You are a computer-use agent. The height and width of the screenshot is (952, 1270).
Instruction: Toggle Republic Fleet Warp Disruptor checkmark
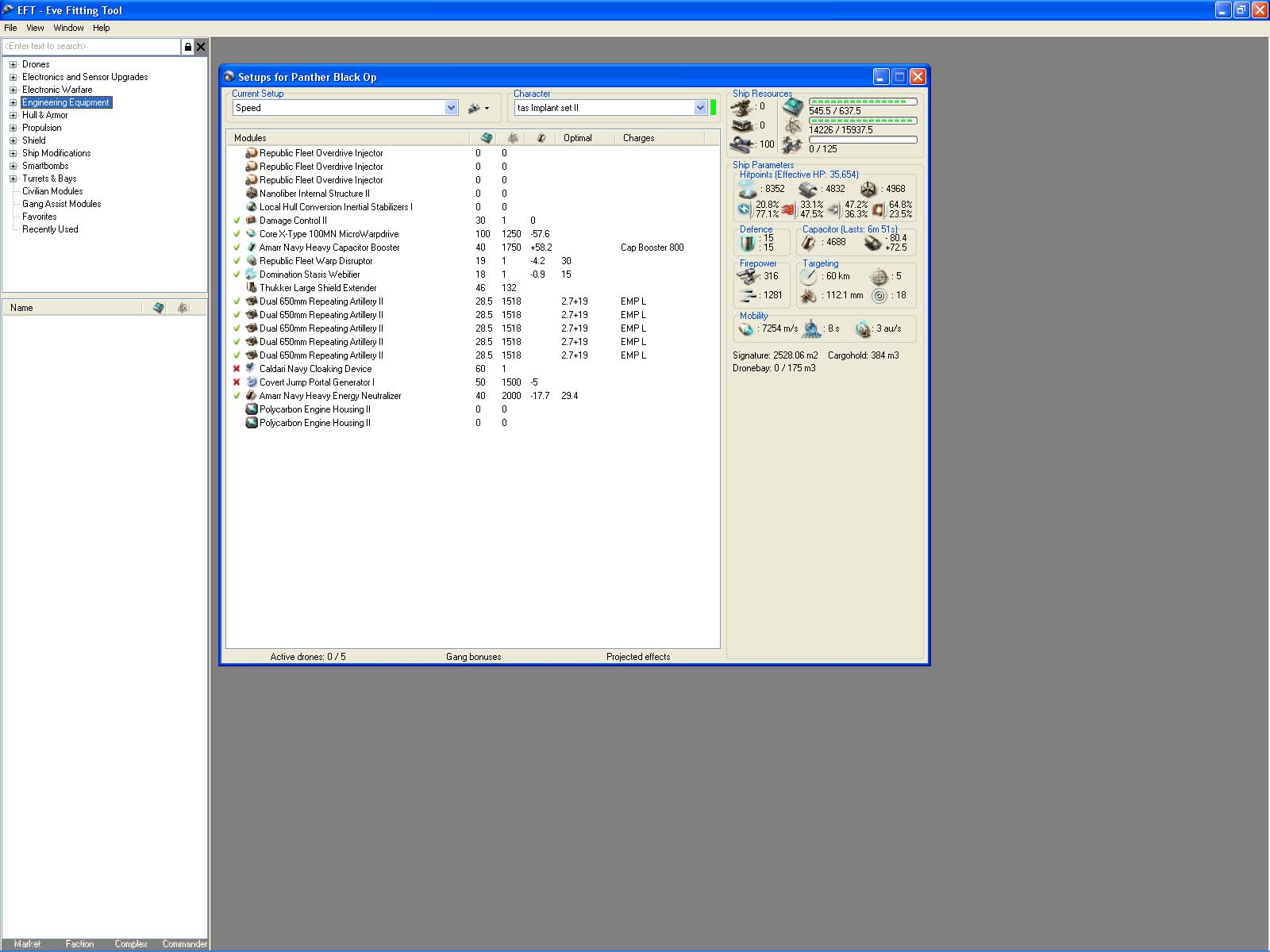coord(237,261)
